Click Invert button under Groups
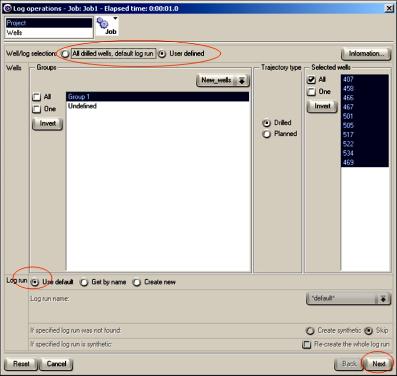 click(47, 124)
